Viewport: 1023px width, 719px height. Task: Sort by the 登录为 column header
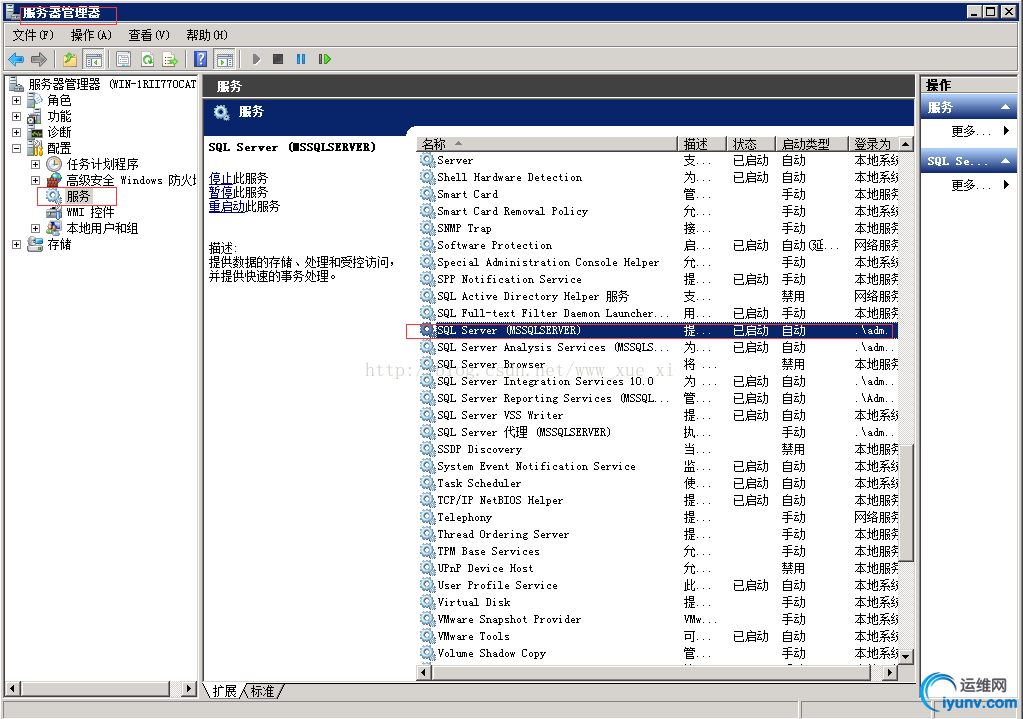[x=873, y=144]
